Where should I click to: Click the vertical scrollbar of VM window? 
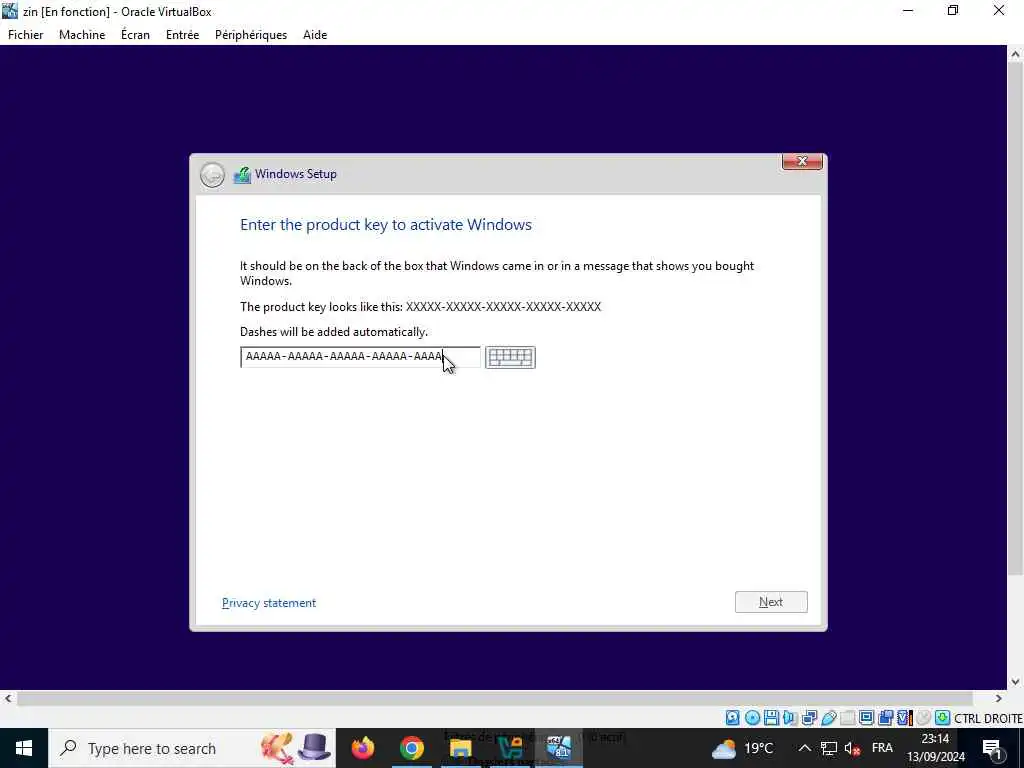pos(1015,319)
